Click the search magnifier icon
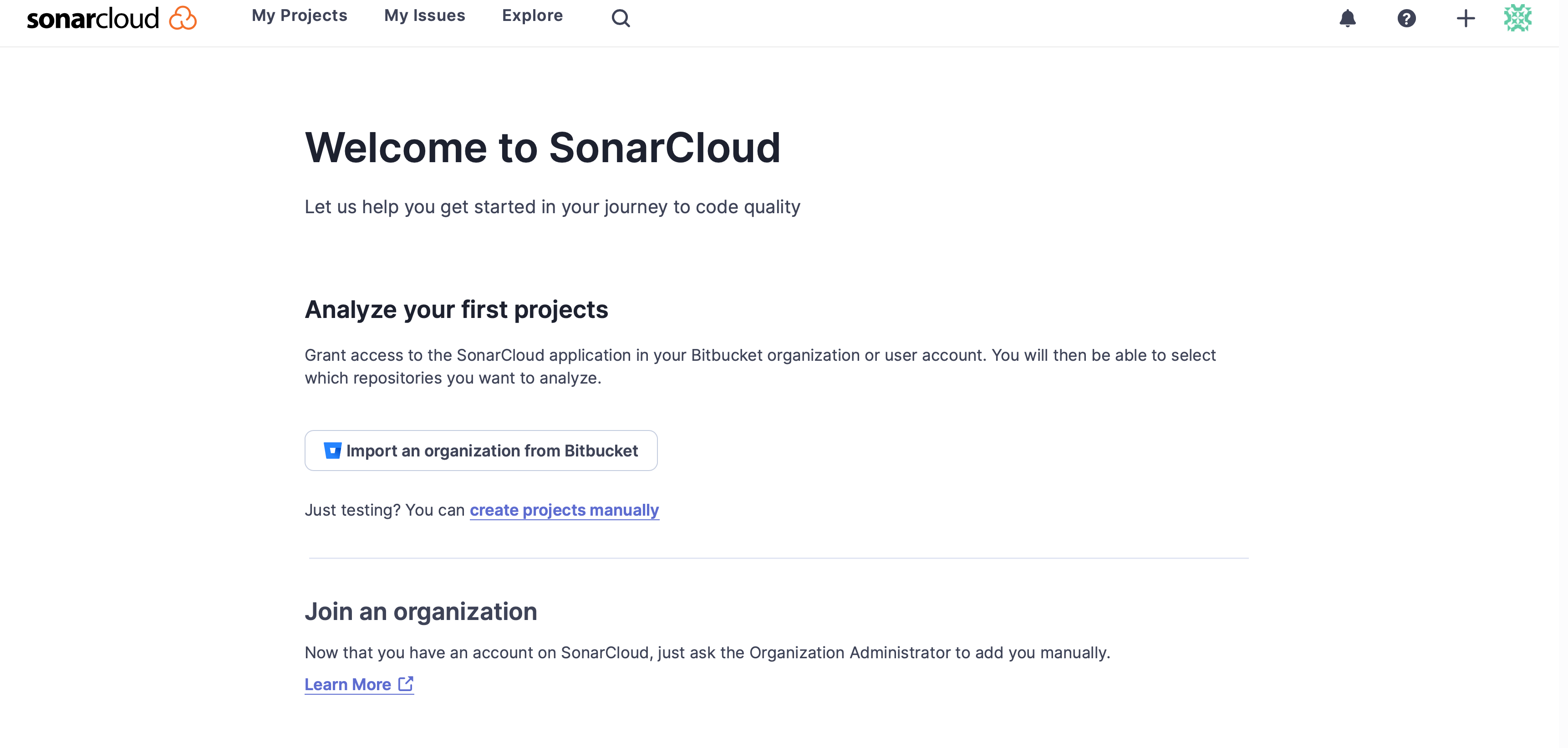Viewport: 1568px width, 748px height. (621, 18)
